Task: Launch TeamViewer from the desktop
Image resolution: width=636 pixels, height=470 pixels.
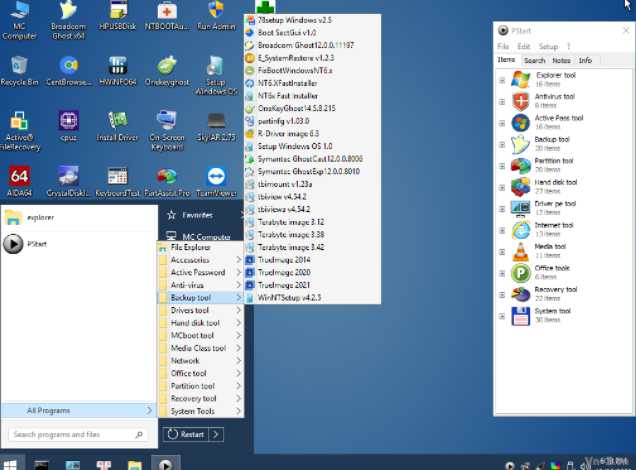Action: 215,177
